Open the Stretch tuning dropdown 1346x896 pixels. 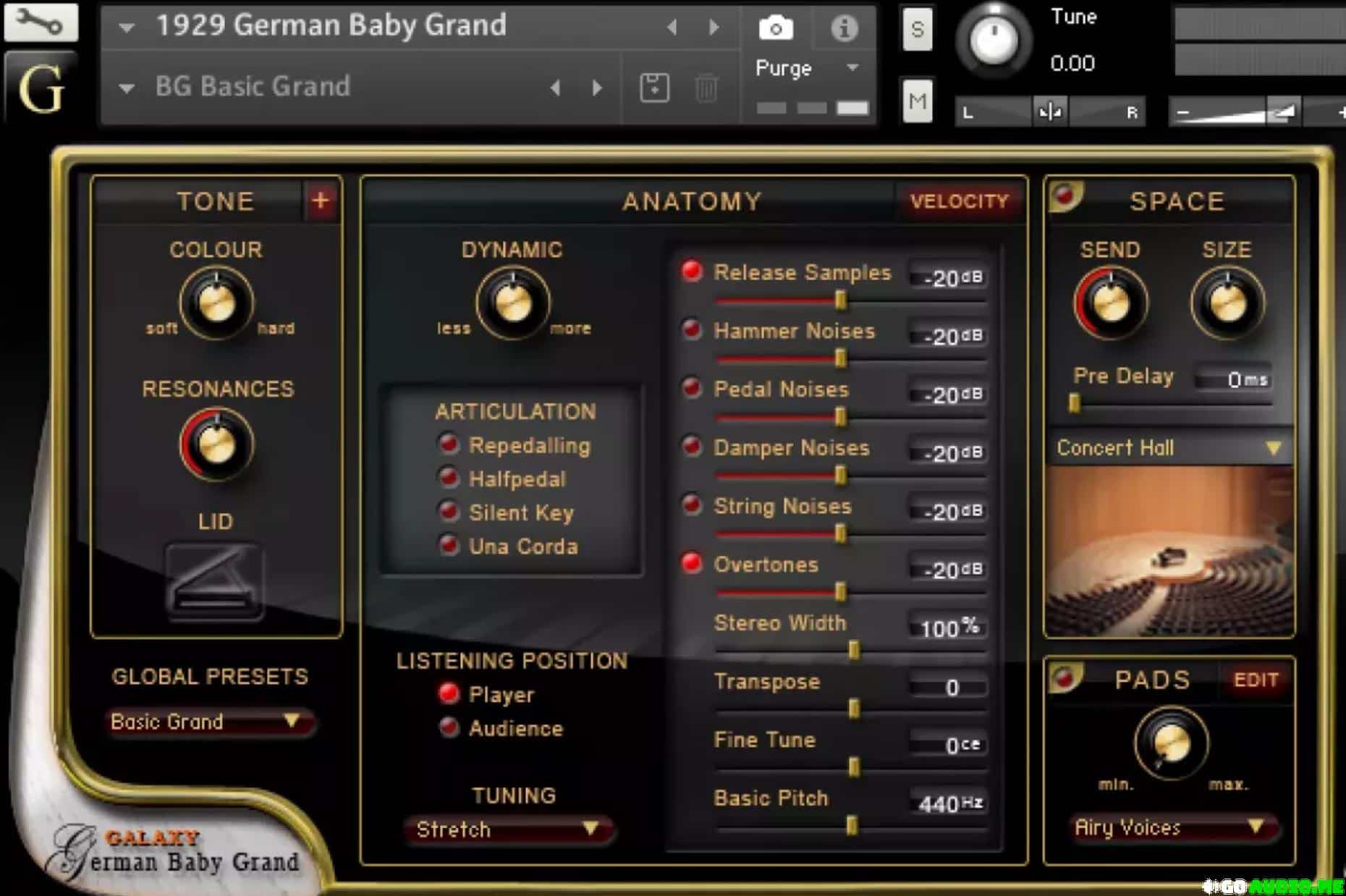coord(509,829)
